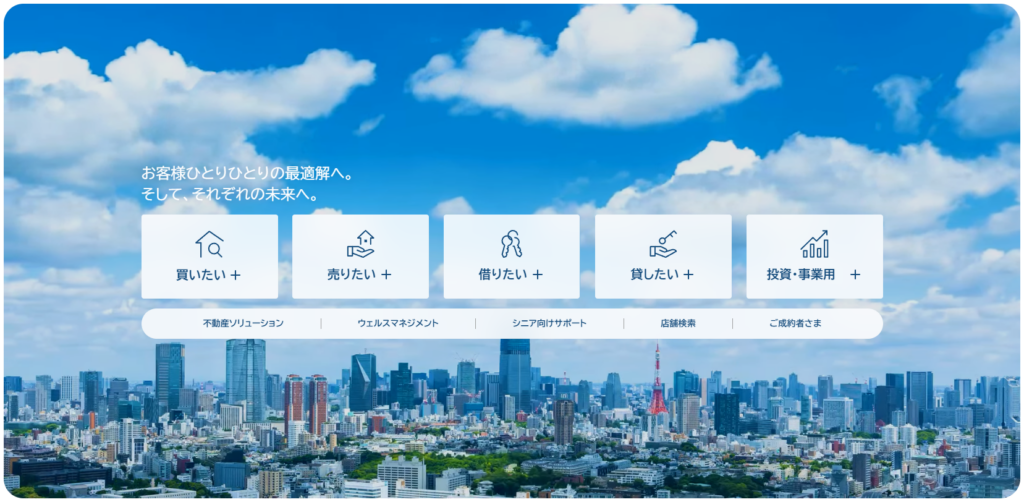
Task: Click the bar chart growth icon
Action: (814, 244)
